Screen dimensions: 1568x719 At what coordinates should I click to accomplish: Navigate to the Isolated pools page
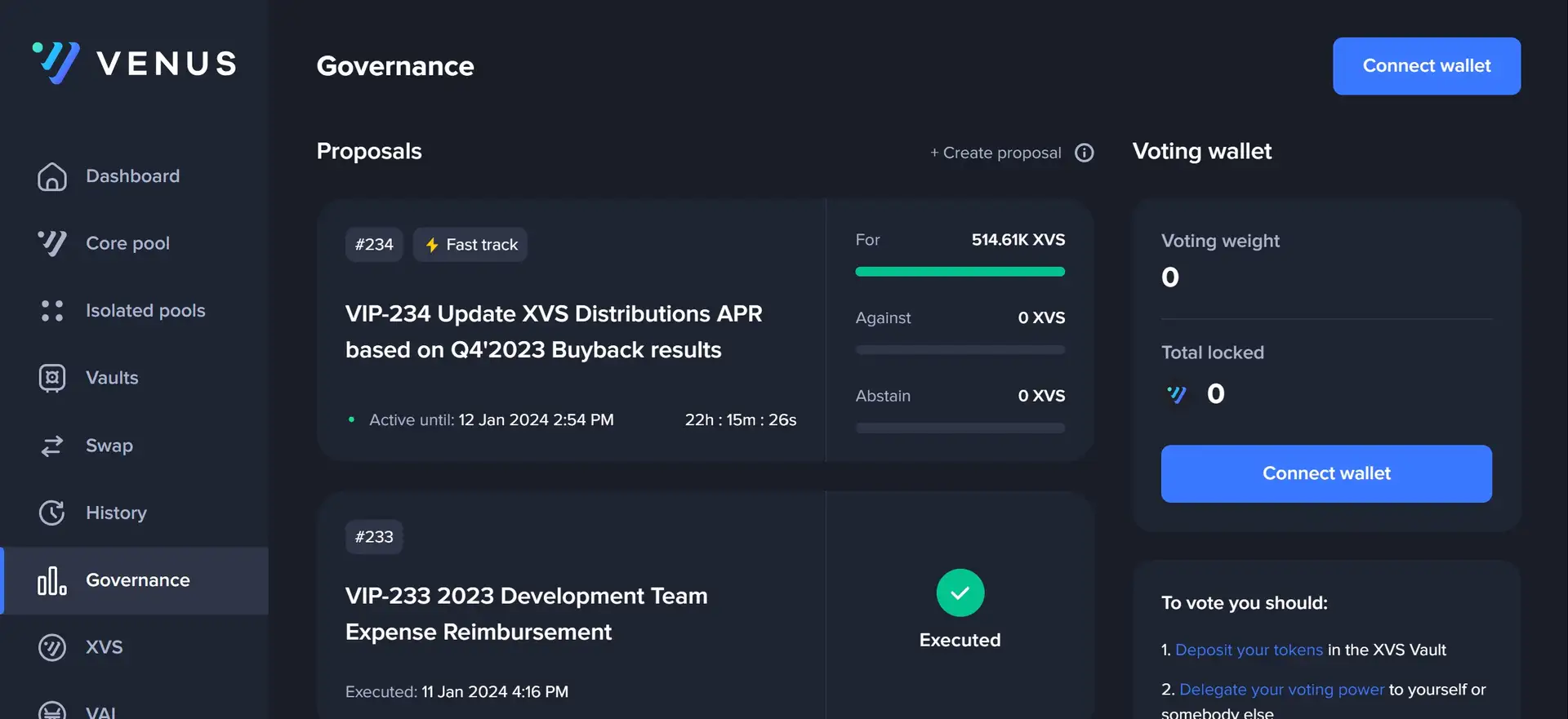pos(145,311)
